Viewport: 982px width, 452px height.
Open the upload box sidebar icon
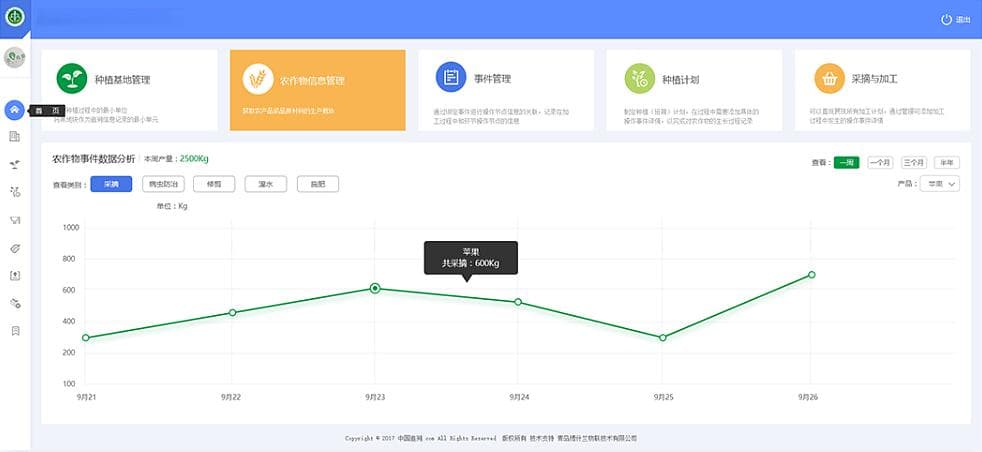click(15, 275)
